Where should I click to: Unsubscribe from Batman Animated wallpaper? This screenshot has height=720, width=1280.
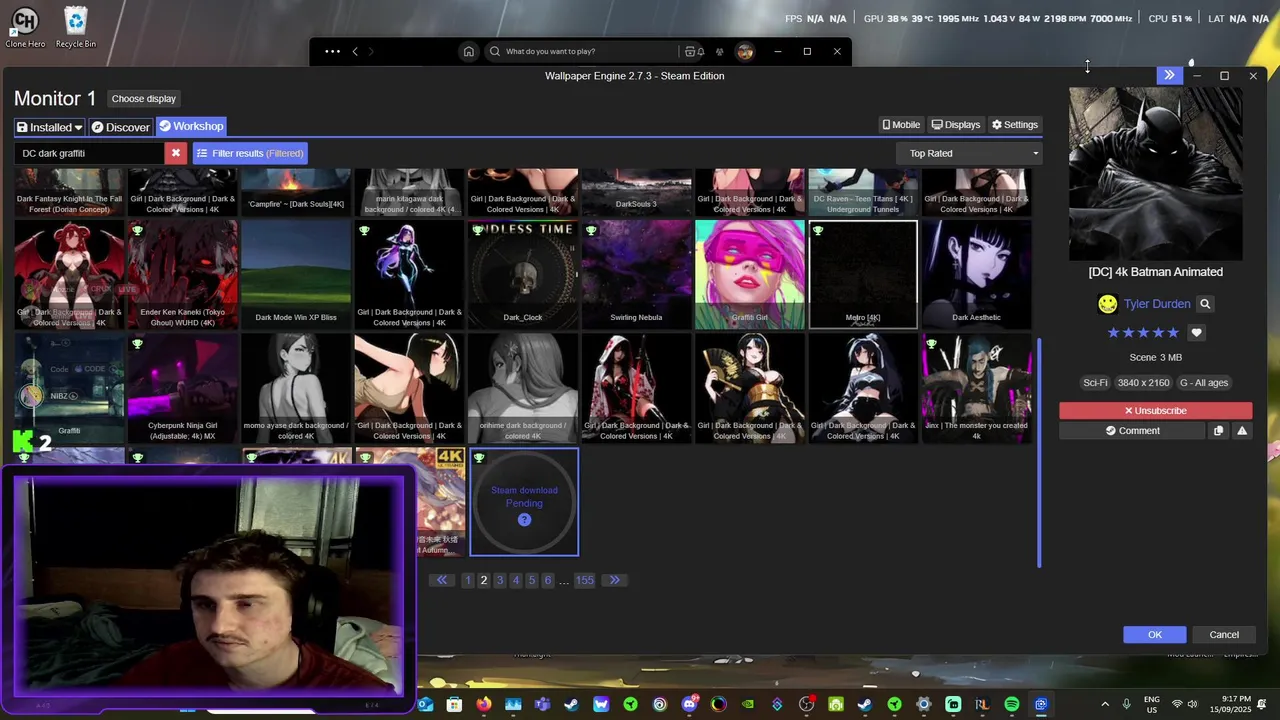(x=1155, y=411)
